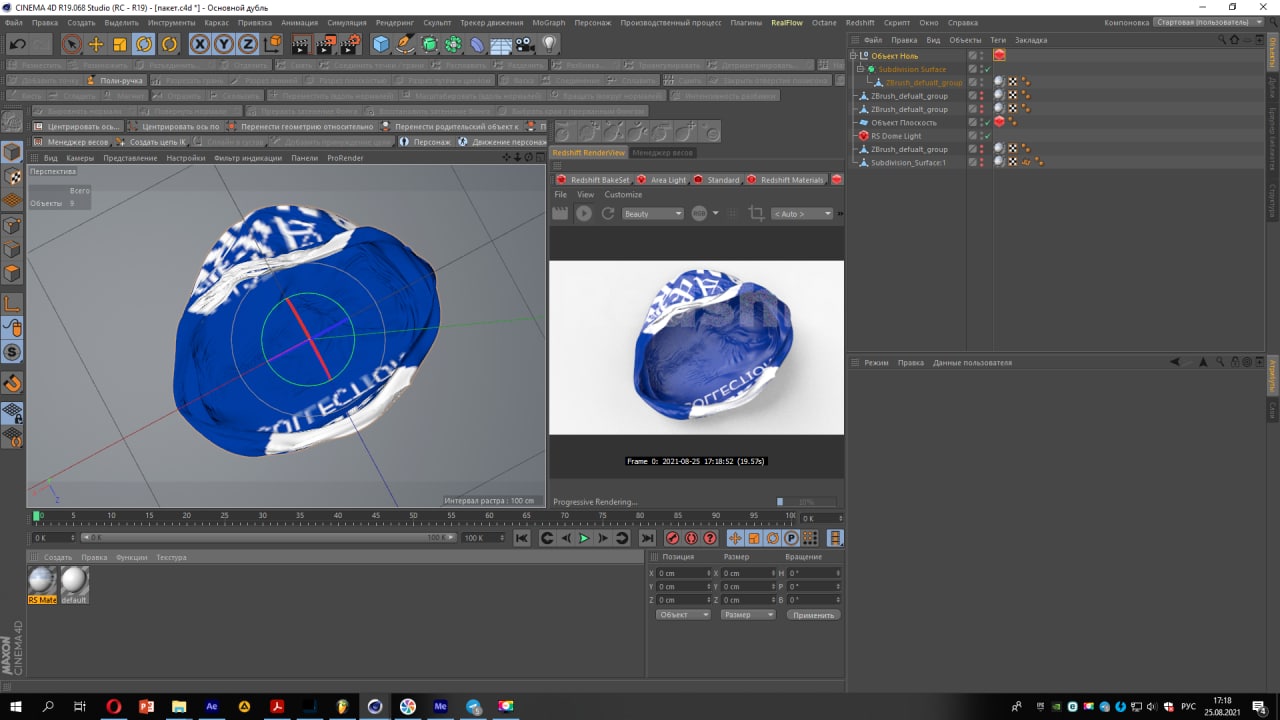Go to end of timeline
This screenshot has width=1280, height=720.
click(646, 538)
